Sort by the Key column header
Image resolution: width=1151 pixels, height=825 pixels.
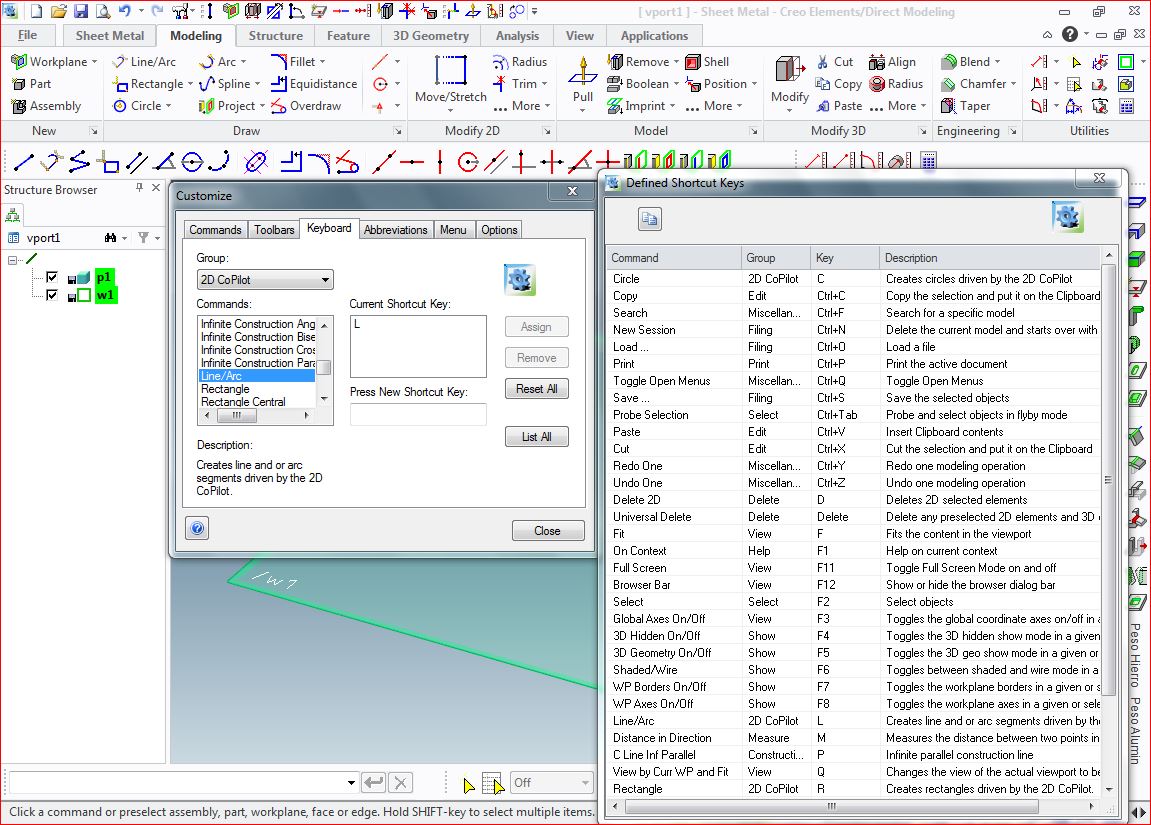pyautogui.click(x=844, y=258)
